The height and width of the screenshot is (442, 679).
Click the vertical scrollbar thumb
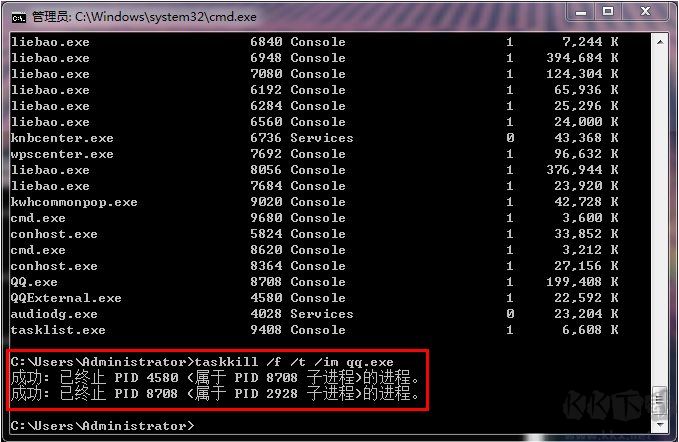pyautogui.click(x=660, y=402)
